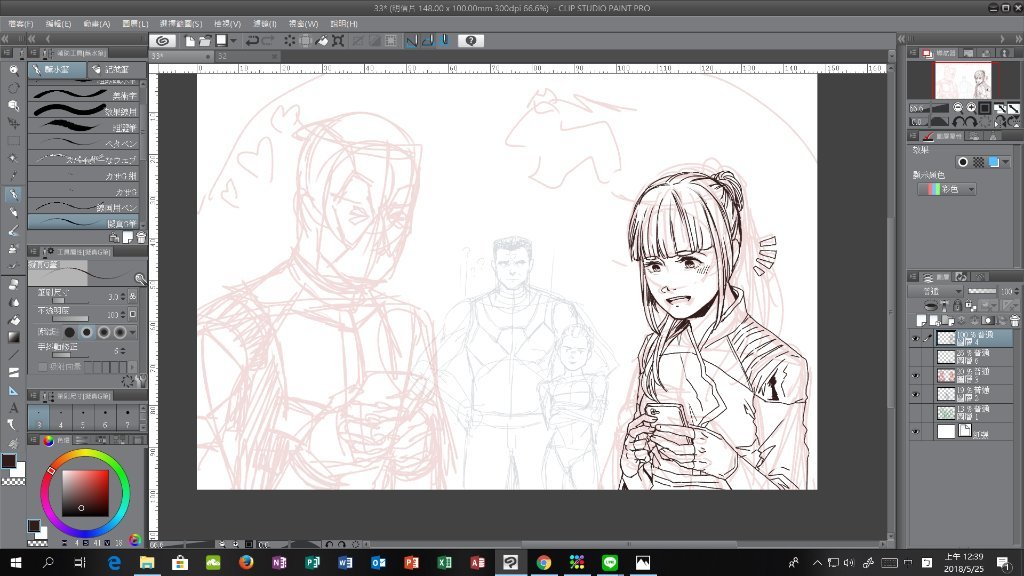The image size is (1024, 576).
Task: Pick brush size preset 5
Action: (x=83, y=417)
